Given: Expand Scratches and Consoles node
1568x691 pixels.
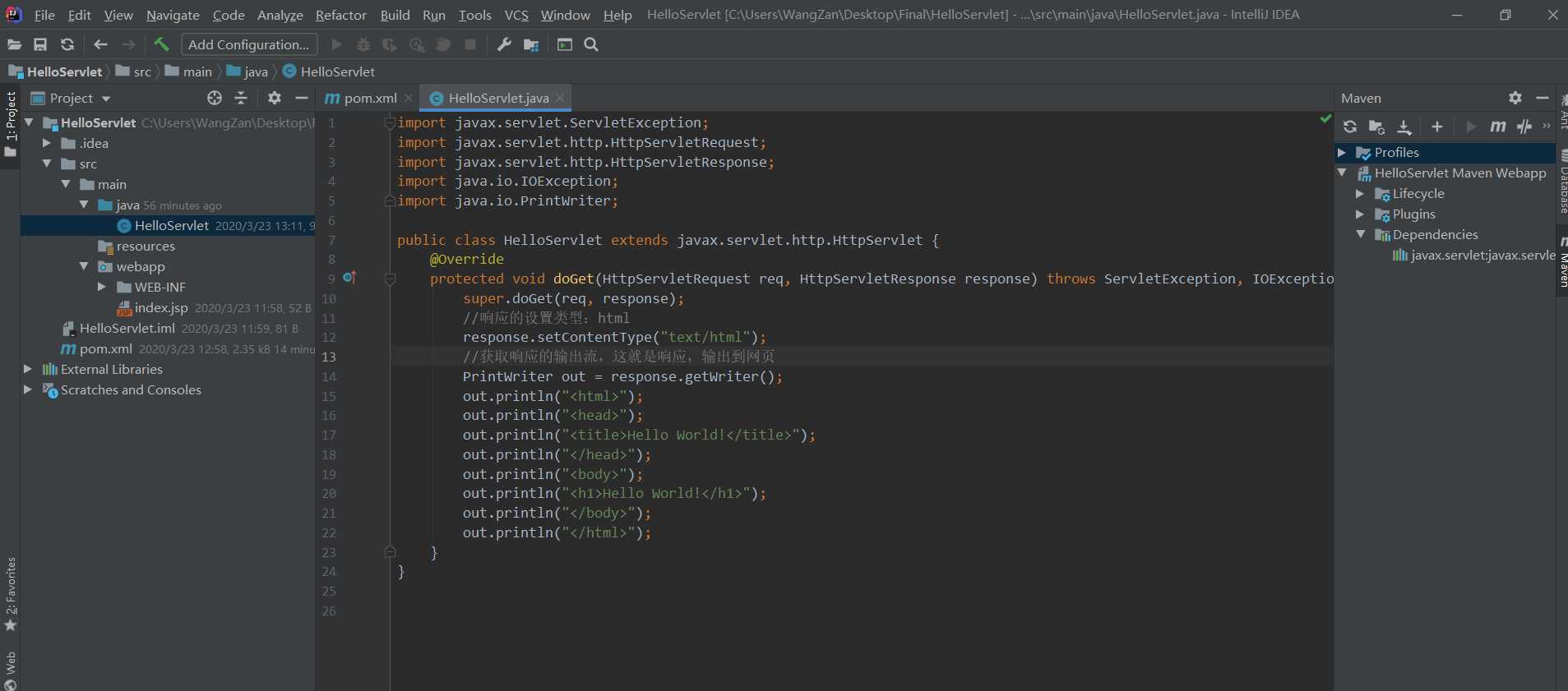Looking at the screenshot, I should click(x=28, y=389).
